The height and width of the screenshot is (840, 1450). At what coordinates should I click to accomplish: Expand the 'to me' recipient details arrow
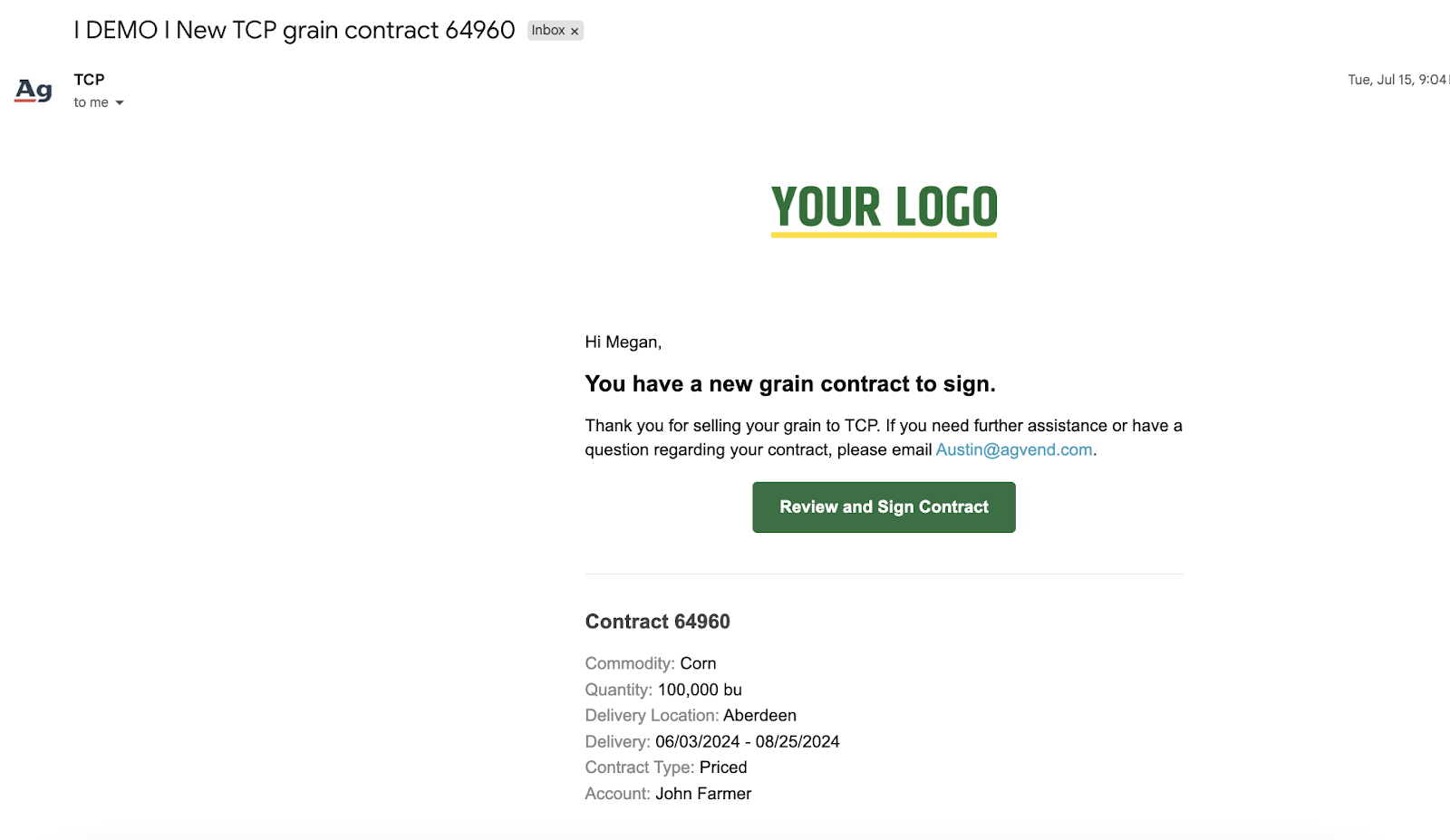point(120,103)
